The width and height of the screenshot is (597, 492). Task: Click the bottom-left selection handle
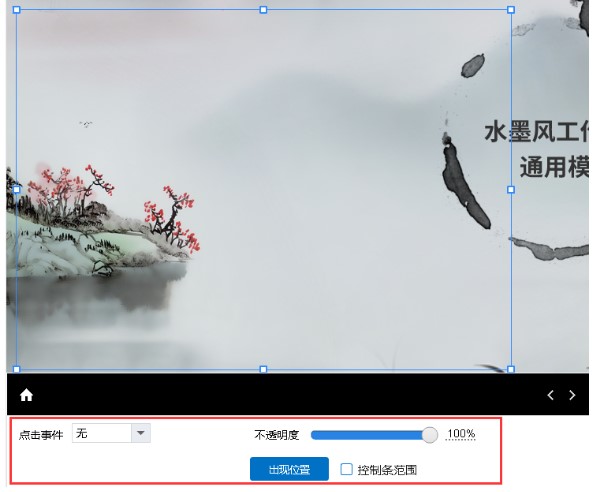pos(16,369)
